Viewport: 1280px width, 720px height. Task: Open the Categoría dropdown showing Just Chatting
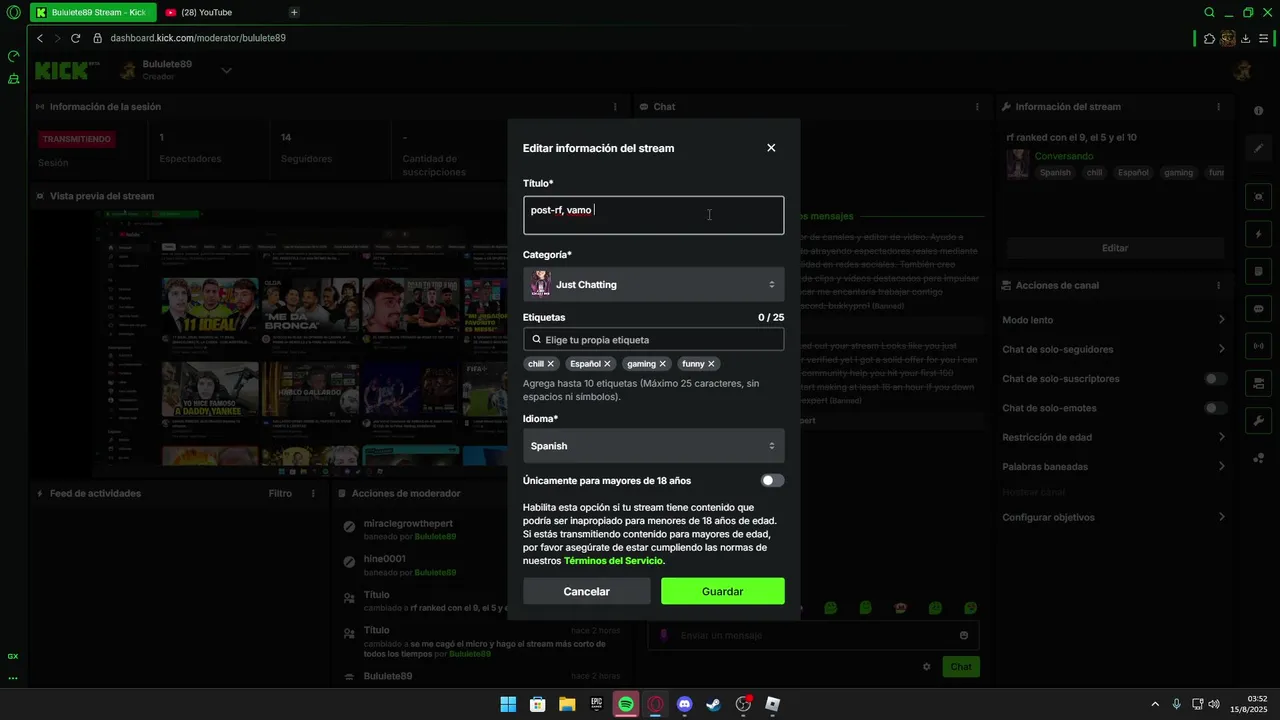pyautogui.click(x=653, y=285)
